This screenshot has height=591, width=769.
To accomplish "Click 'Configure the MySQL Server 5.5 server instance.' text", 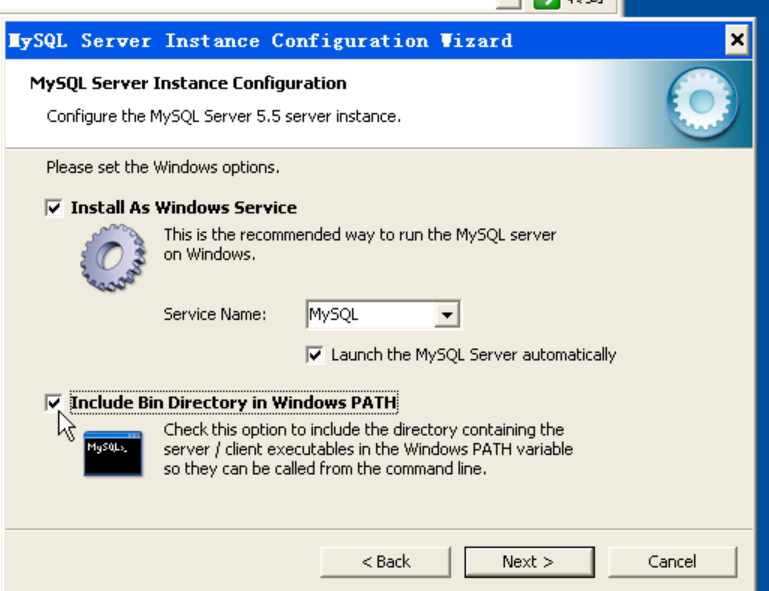I will pos(224,117).
